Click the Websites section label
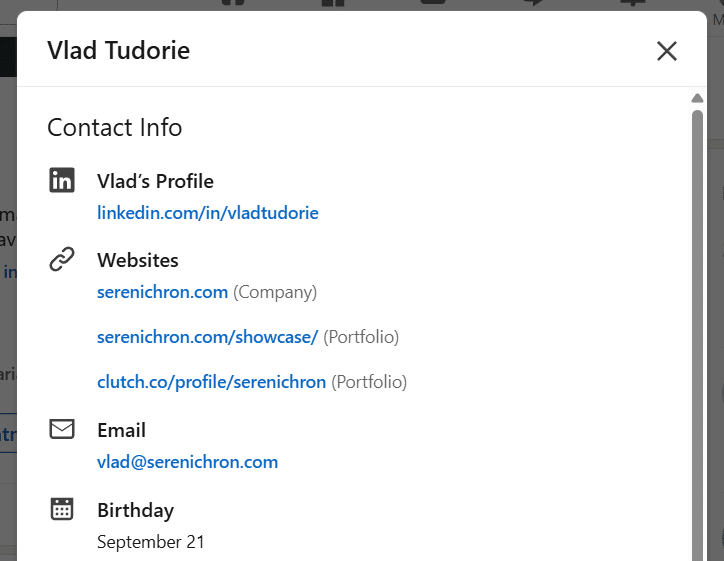The height and width of the screenshot is (561, 724). [x=138, y=260]
